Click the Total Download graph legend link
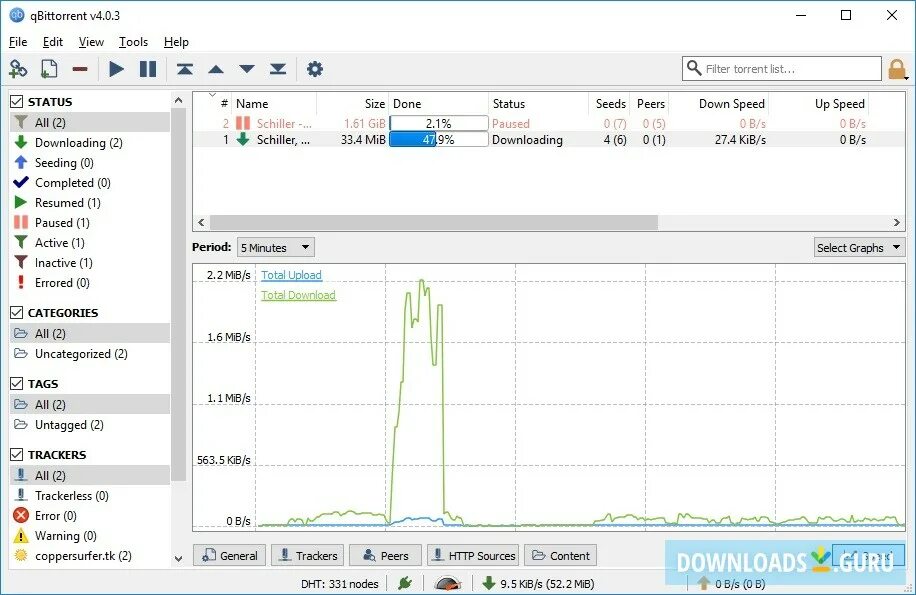This screenshot has width=916, height=595. tap(299, 295)
